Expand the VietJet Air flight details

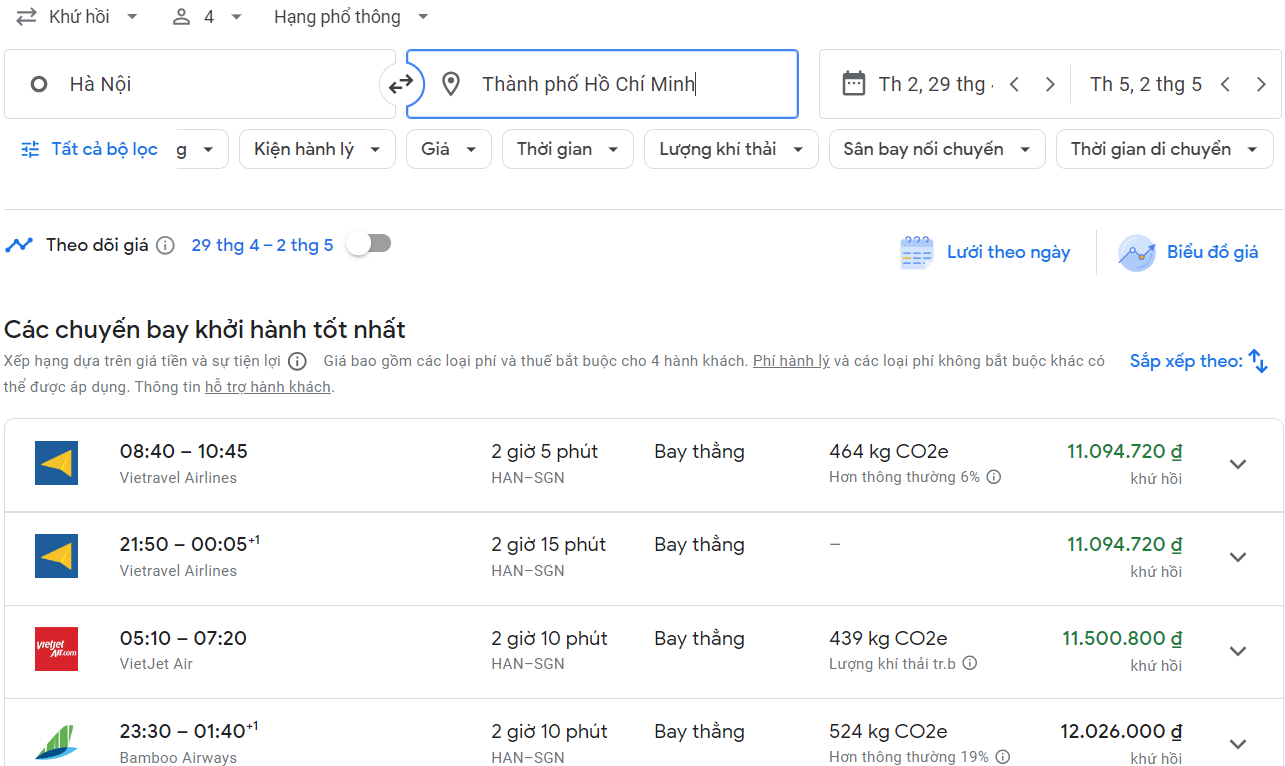[x=1237, y=651]
